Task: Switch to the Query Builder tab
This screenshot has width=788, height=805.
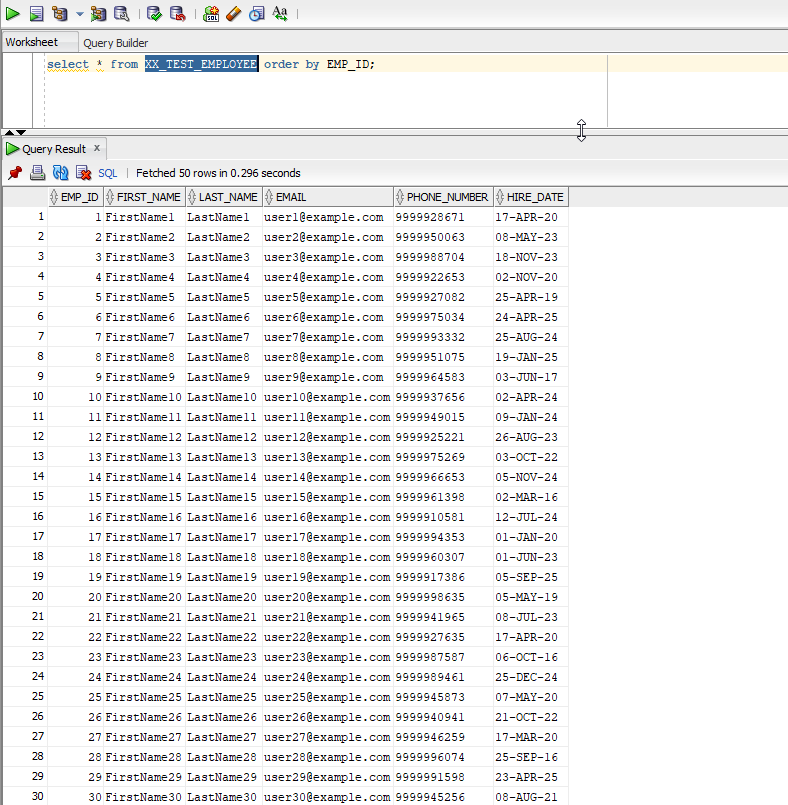Action: (x=115, y=43)
